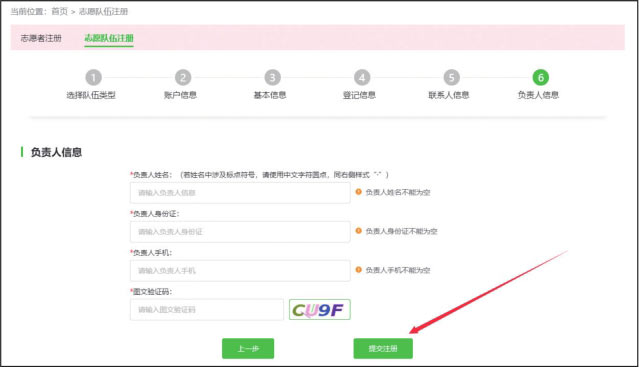This screenshot has width=639, height=367.
Task: Click the 负责人姓名不能为空 error message
Action: click(398, 192)
